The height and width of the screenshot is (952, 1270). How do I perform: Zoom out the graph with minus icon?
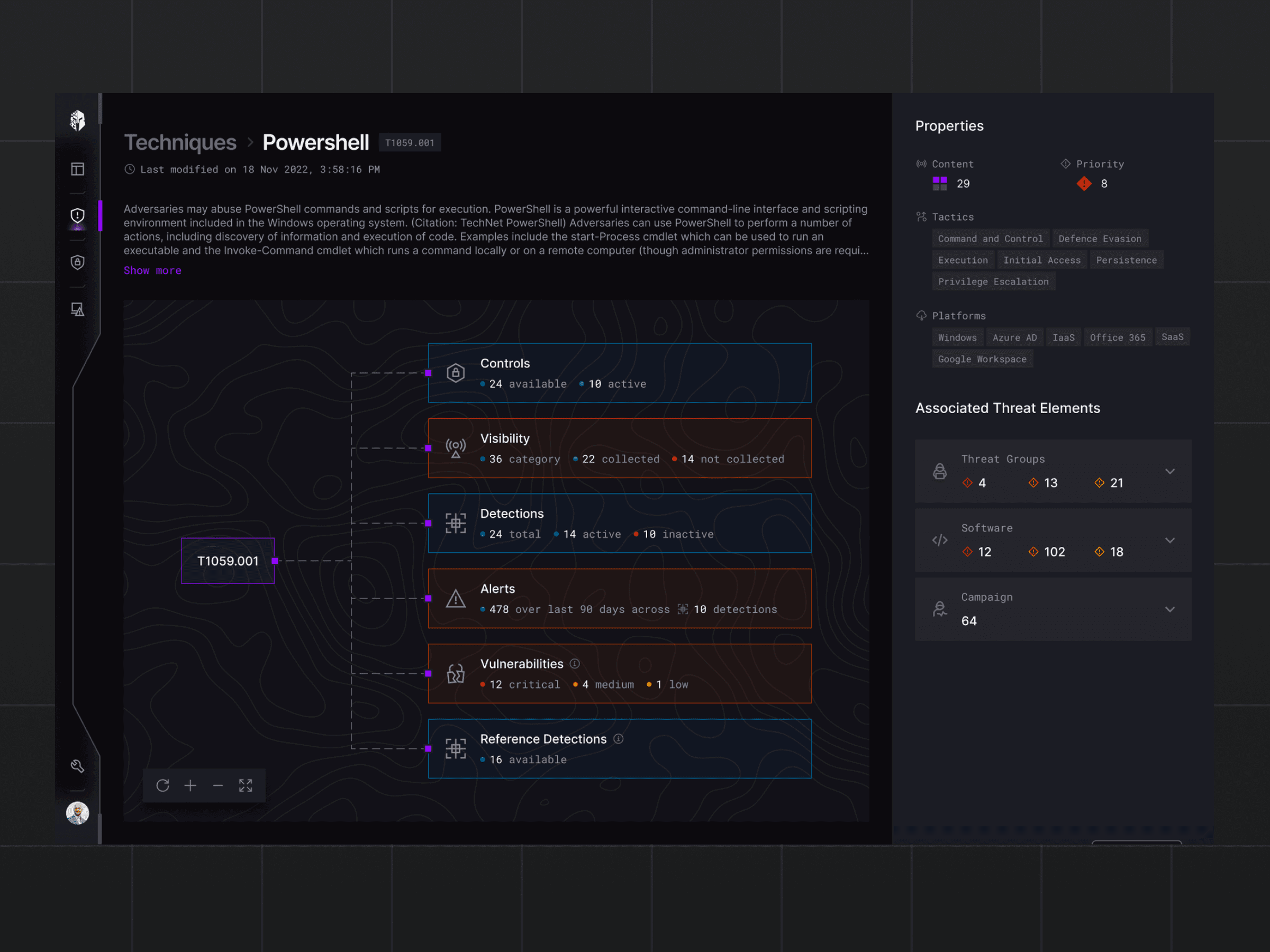pyautogui.click(x=217, y=785)
